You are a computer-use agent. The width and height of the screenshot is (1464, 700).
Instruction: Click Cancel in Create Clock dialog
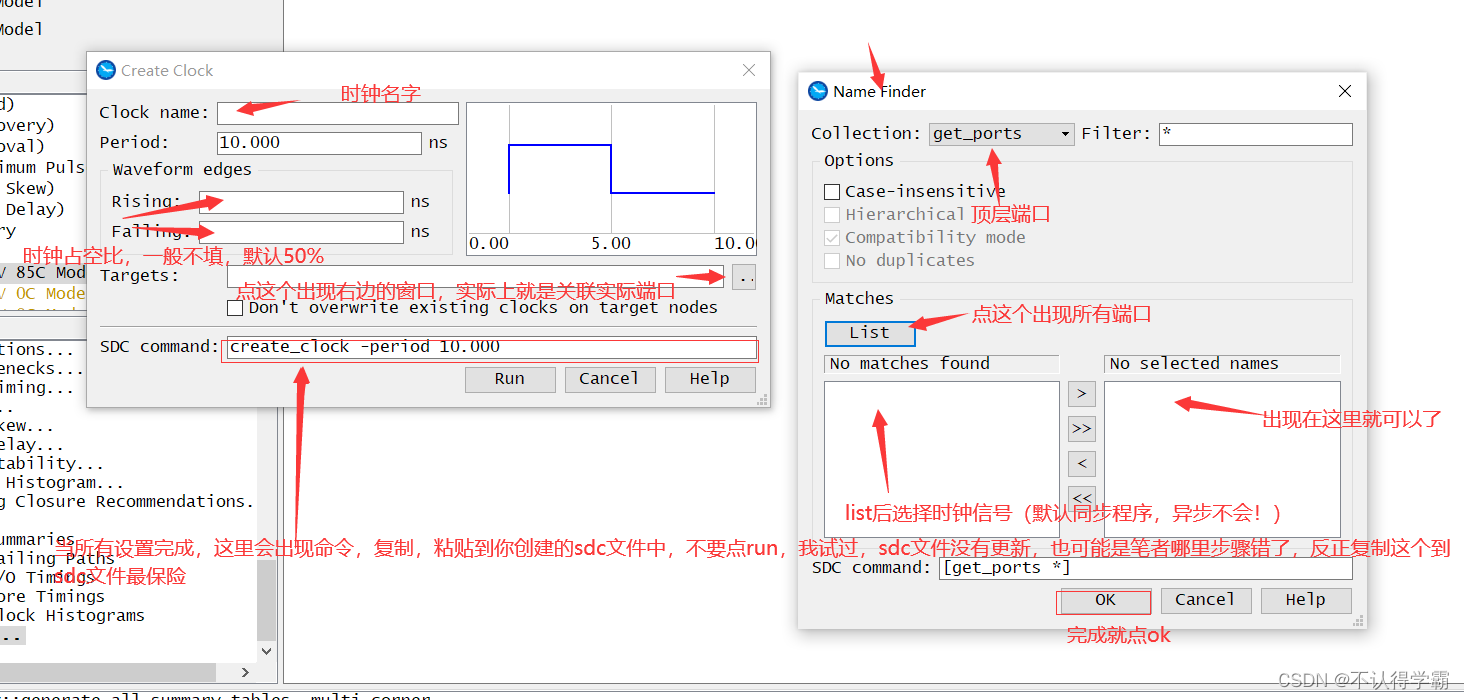[x=609, y=379]
